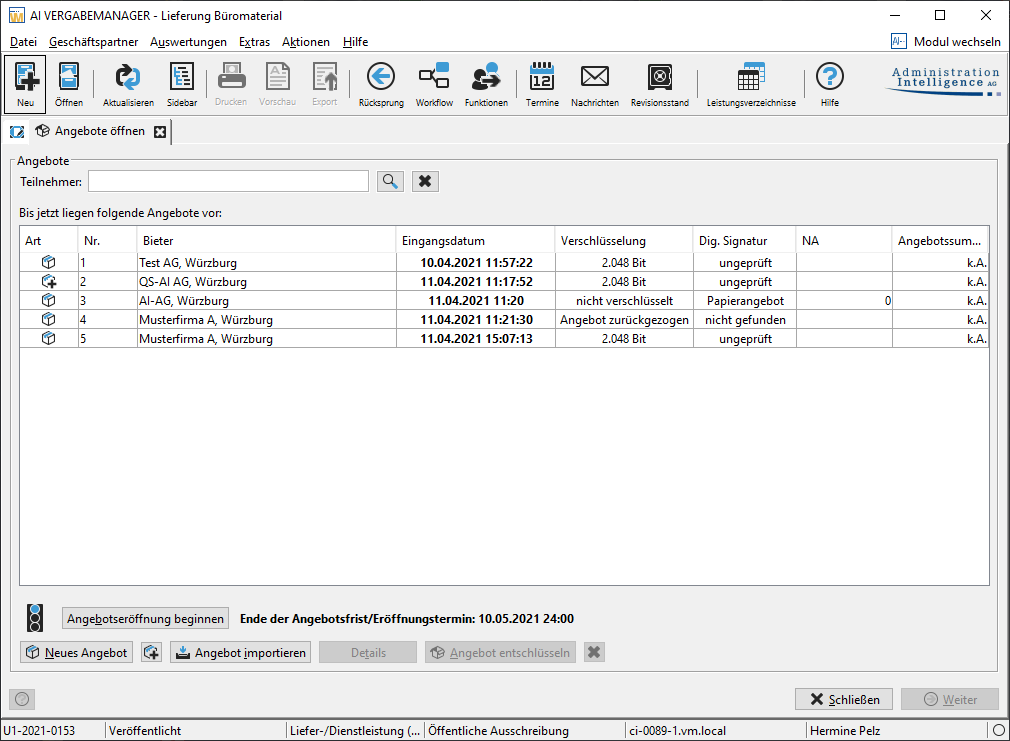Sort by the Angebotssum... column header
Viewport: 1010px width, 741px height.
click(x=940, y=240)
